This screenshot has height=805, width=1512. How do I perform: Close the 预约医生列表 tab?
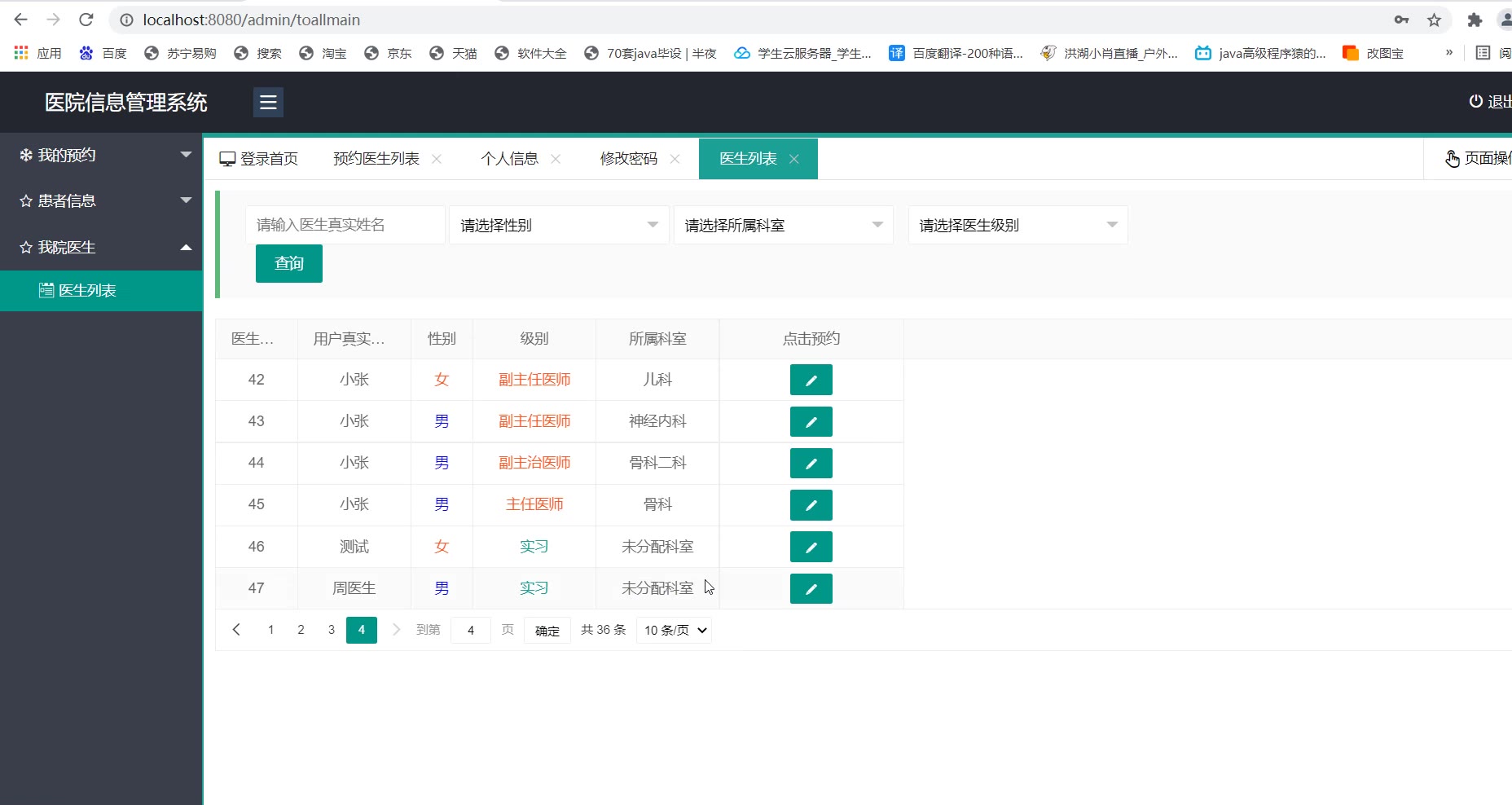(x=437, y=159)
